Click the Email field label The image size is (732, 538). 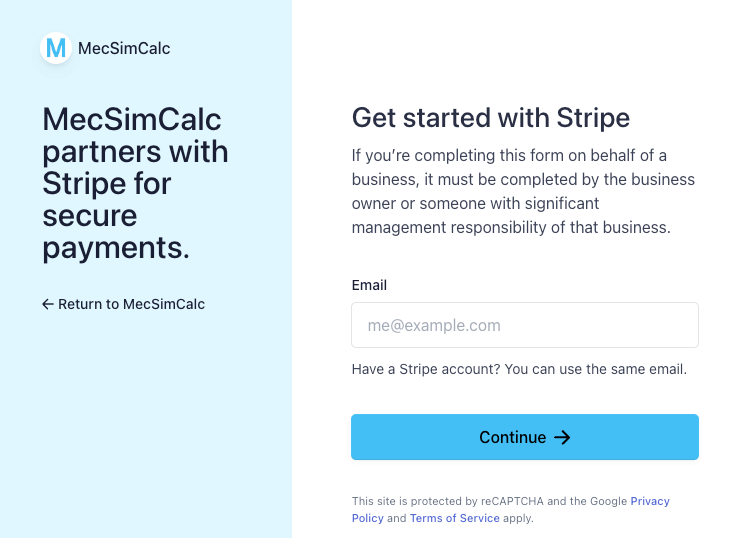click(369, 285)
